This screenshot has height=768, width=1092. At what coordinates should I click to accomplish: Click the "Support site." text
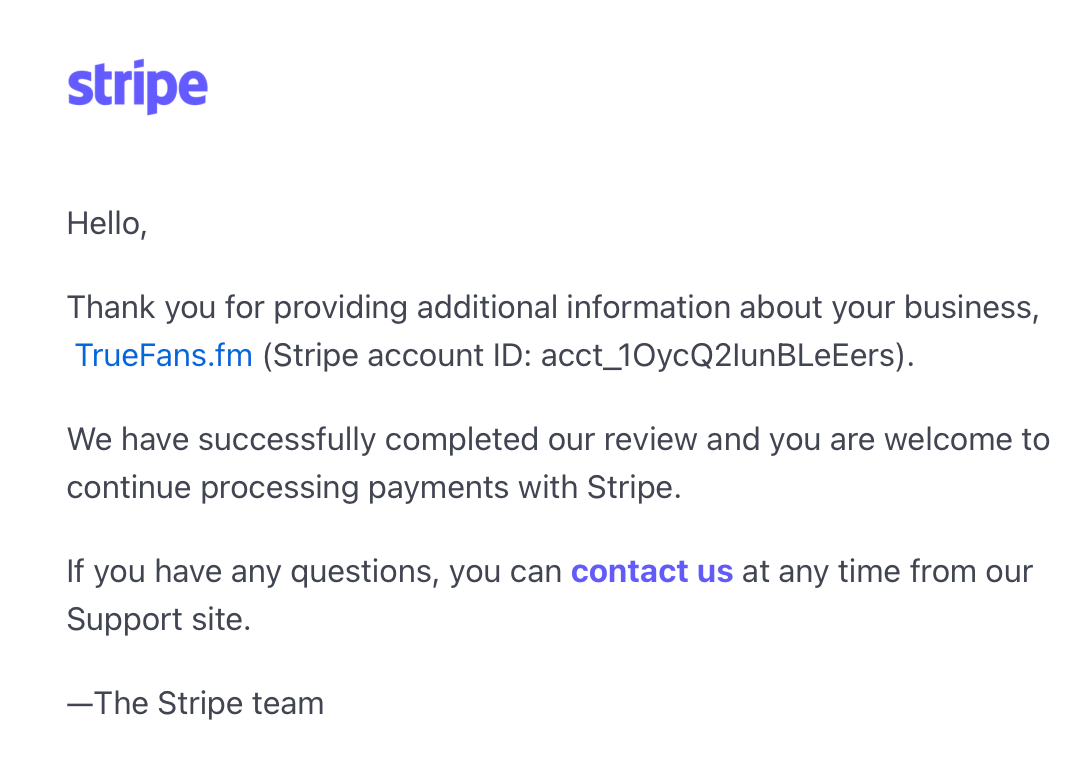[x=159, y=619]
